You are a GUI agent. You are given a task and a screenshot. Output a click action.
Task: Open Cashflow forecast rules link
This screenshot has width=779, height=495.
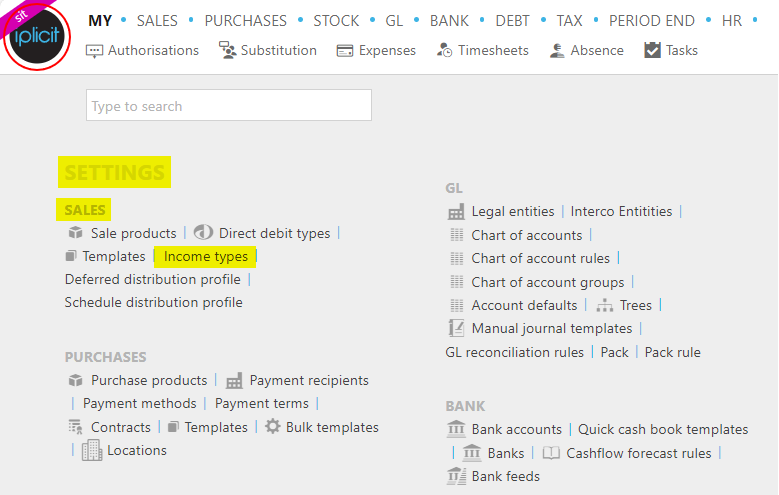[x=639, y=453]
